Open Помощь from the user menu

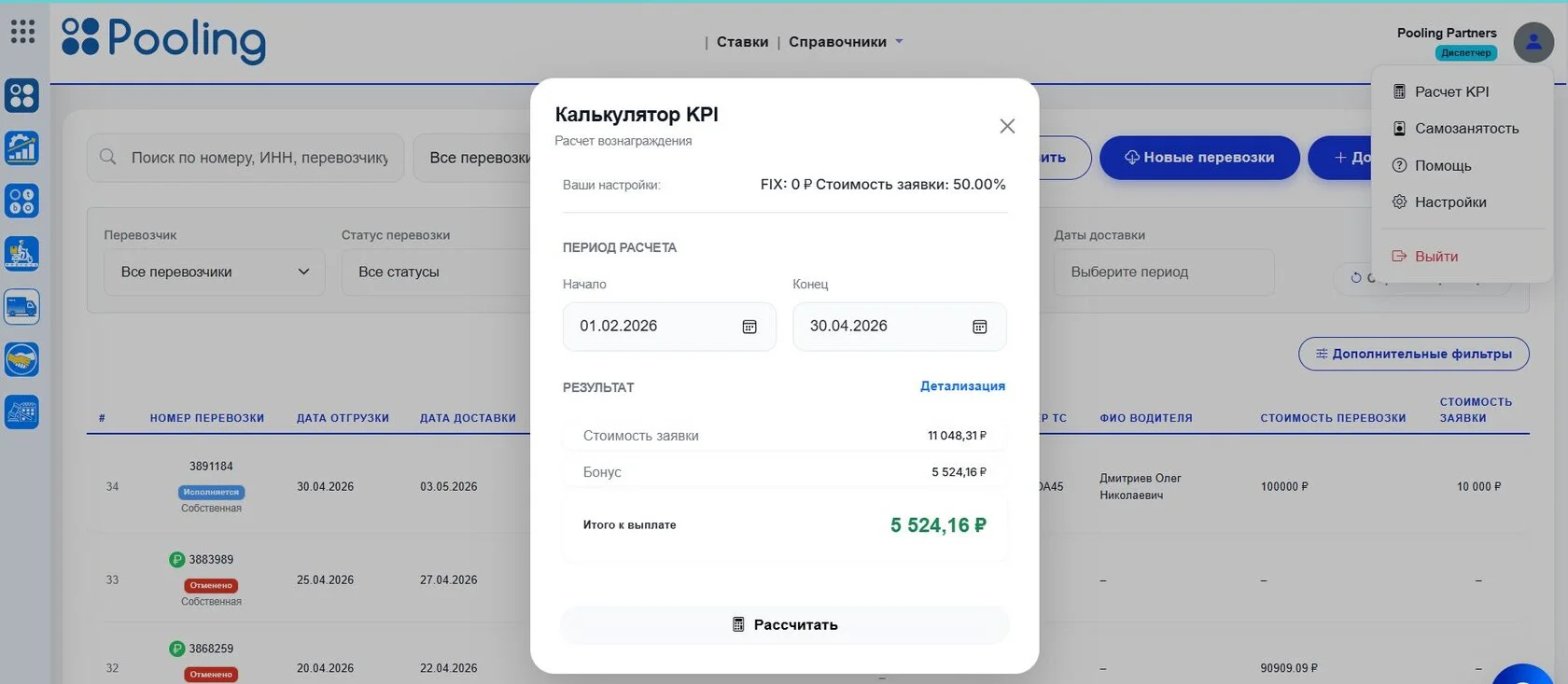pyautogui.click(x=1443, y=165)
